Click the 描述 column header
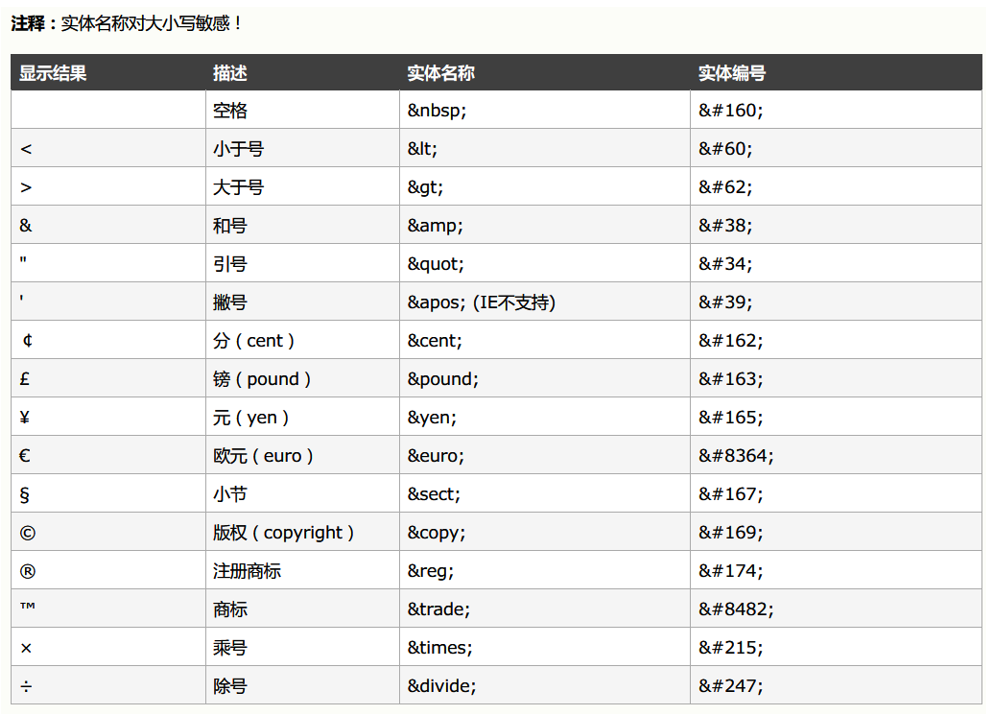The width and height of the screenshot is (986, 714). tap(230, 73)
